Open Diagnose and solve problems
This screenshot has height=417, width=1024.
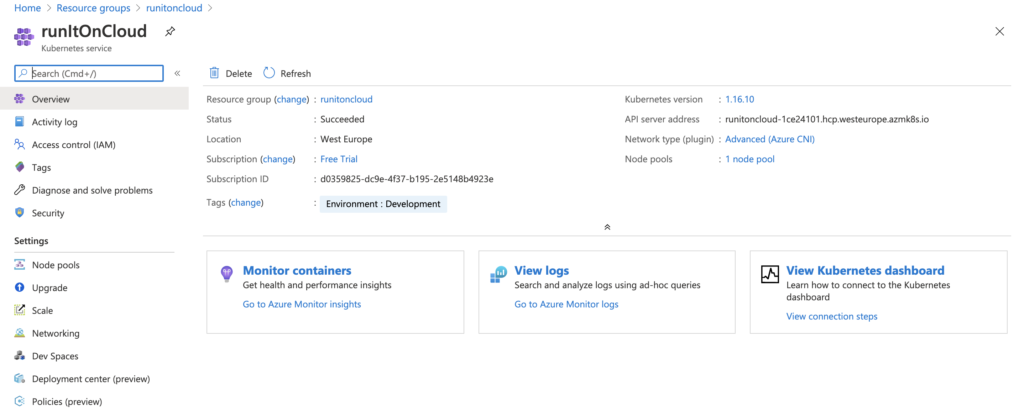(x=91, y=190)
